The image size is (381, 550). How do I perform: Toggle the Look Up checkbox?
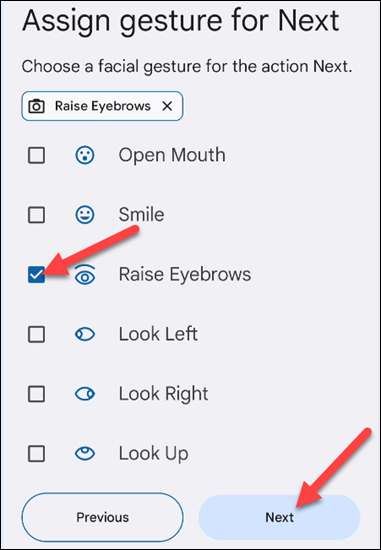coord(36,454)
